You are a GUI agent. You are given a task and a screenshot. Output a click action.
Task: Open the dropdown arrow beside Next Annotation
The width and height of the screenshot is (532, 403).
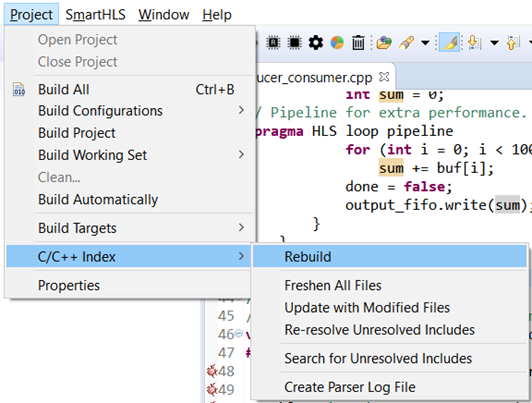coord(495,43)
